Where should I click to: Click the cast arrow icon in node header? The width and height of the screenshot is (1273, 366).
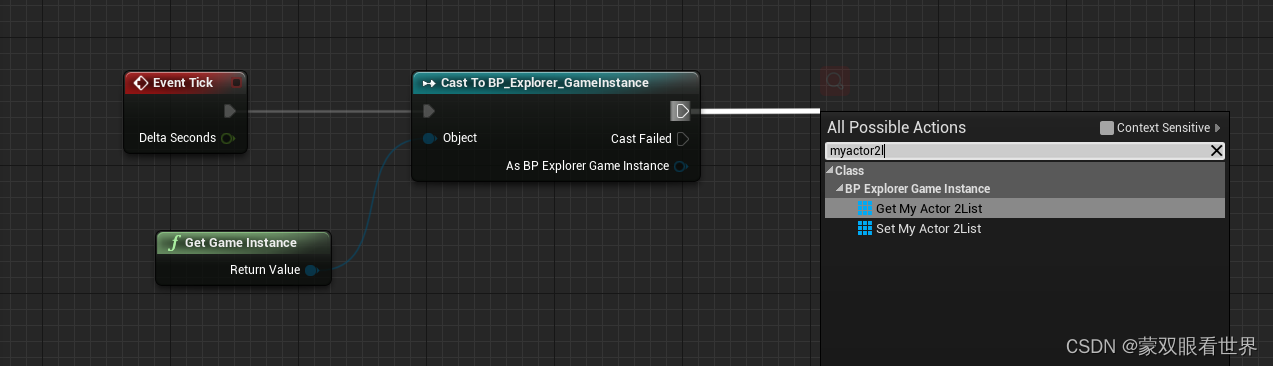point(429,83)
